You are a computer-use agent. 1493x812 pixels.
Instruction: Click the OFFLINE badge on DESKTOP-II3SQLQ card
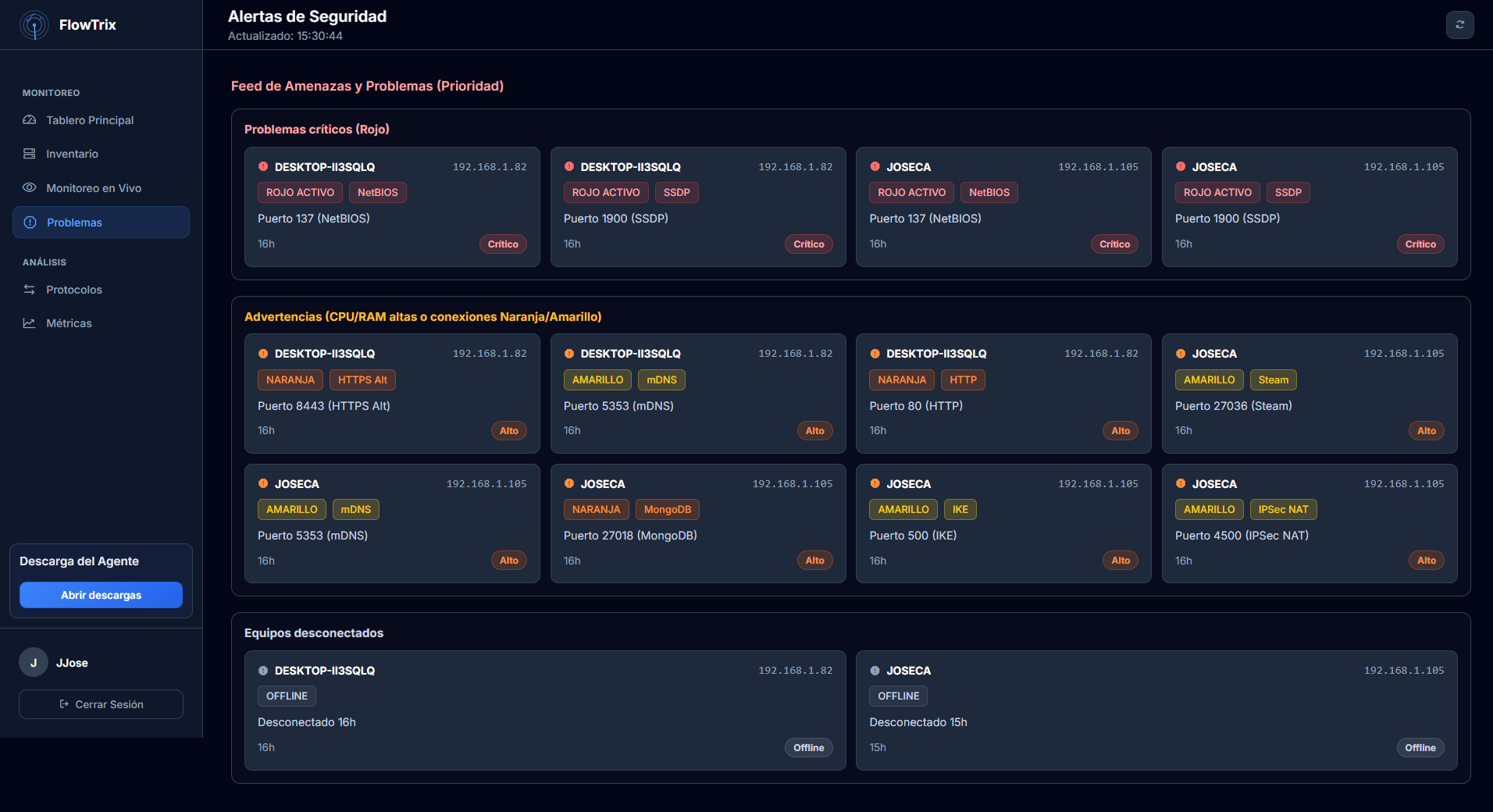(287, 696)
